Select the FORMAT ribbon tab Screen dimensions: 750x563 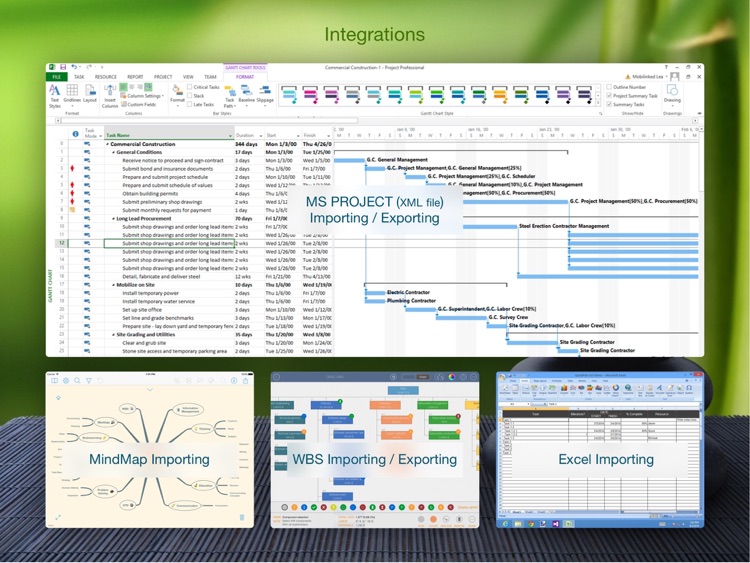point(245,77)
